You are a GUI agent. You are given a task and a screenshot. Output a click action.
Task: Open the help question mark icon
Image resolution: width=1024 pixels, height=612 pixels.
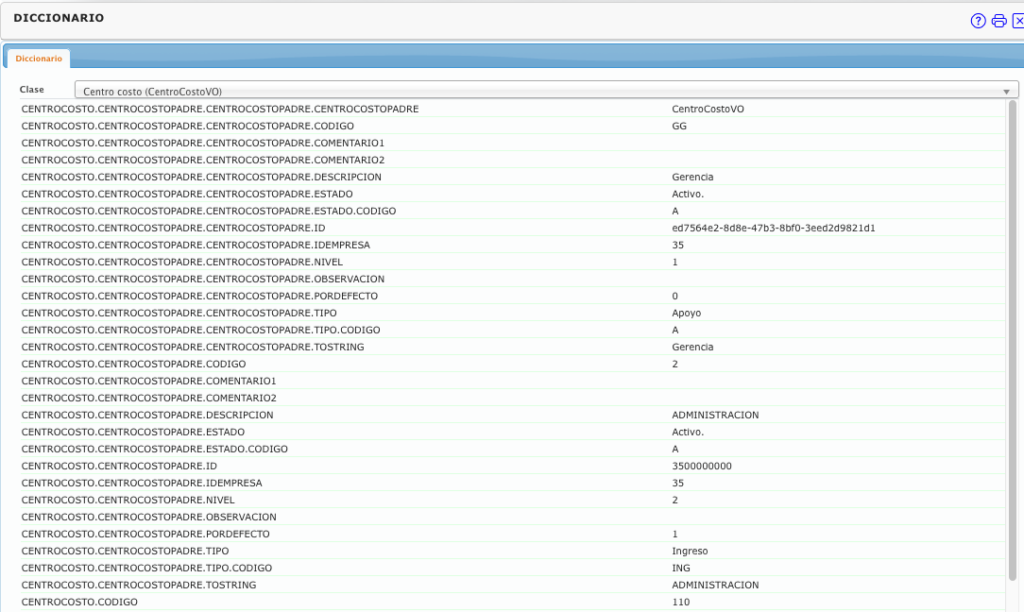click(978, 21)
